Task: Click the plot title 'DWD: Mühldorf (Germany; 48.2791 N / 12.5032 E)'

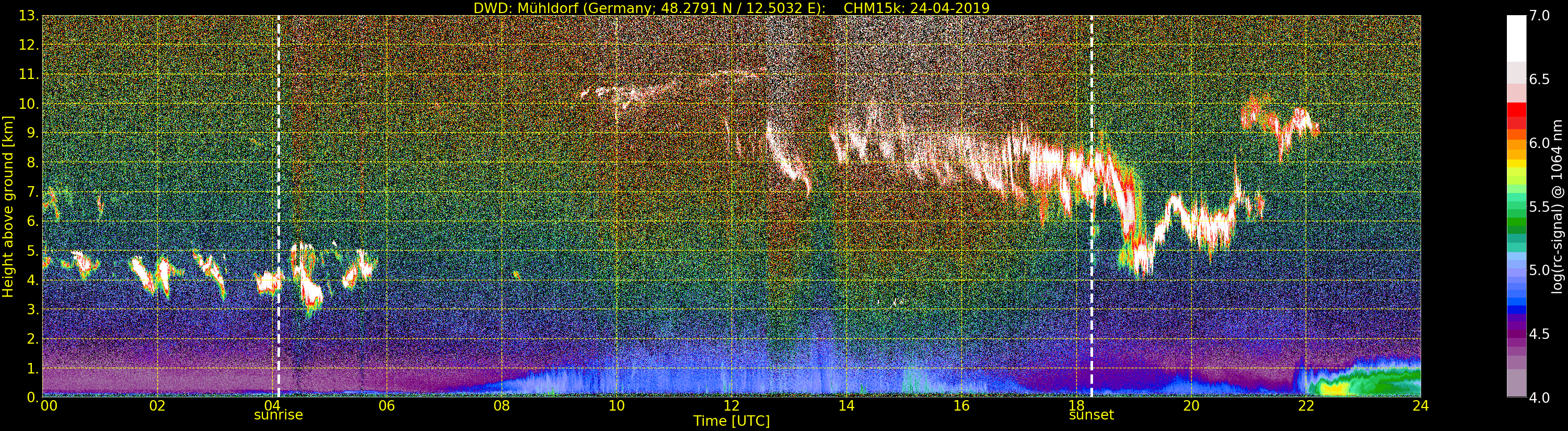Action: pos(649,8)
